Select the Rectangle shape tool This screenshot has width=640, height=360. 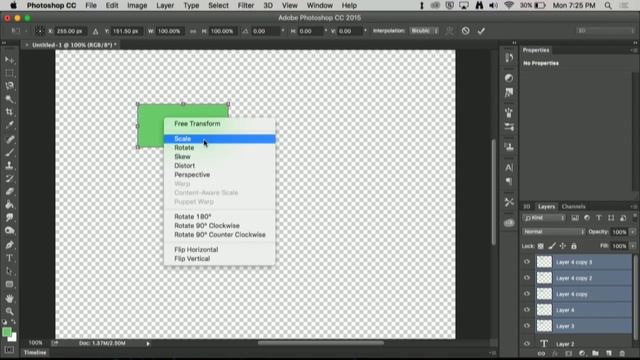[9, 284]
